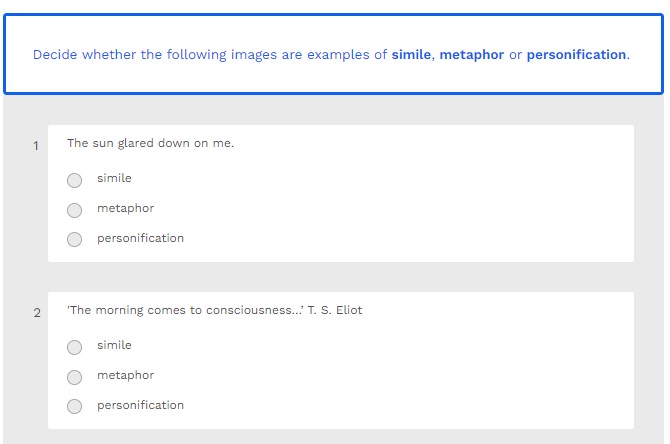Choose the personification radio button for question 1

[x=75, y=240]
